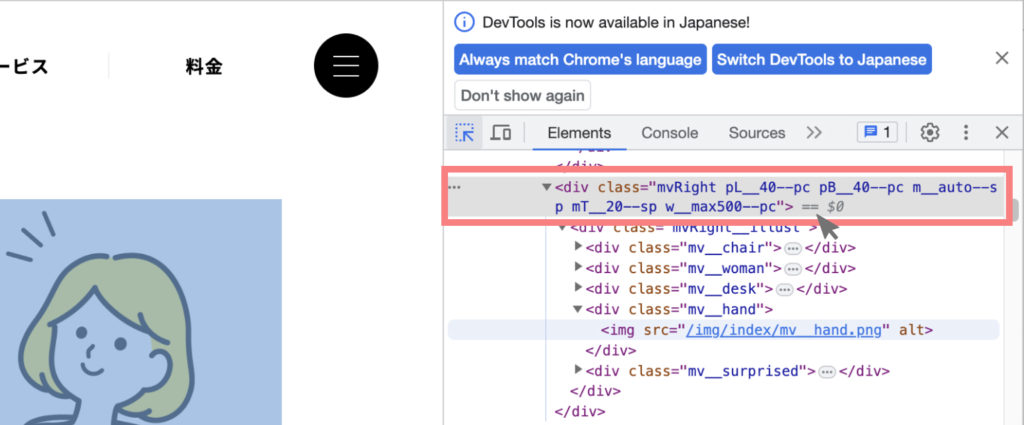Screen dimensions: 1024x425
Task: Switch to the Sources tab
Action: pos(756,133)
